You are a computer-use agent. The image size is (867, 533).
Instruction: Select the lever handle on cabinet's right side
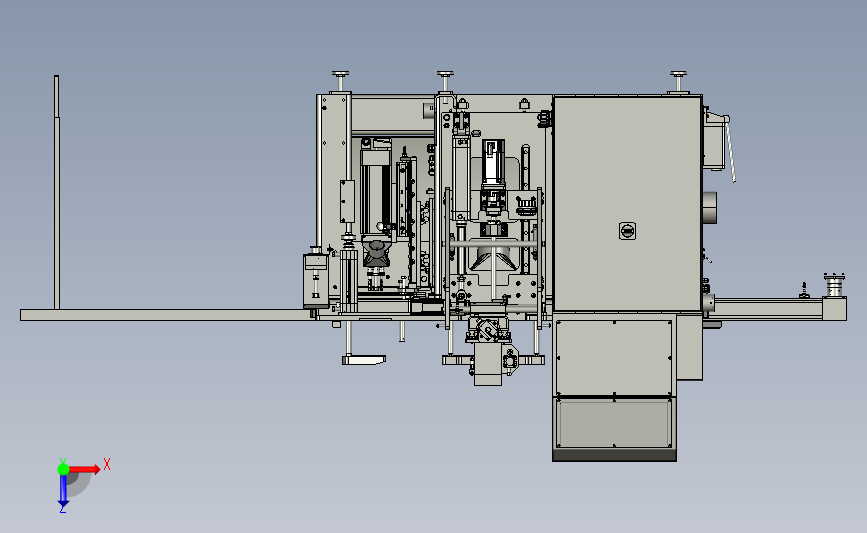729,148
